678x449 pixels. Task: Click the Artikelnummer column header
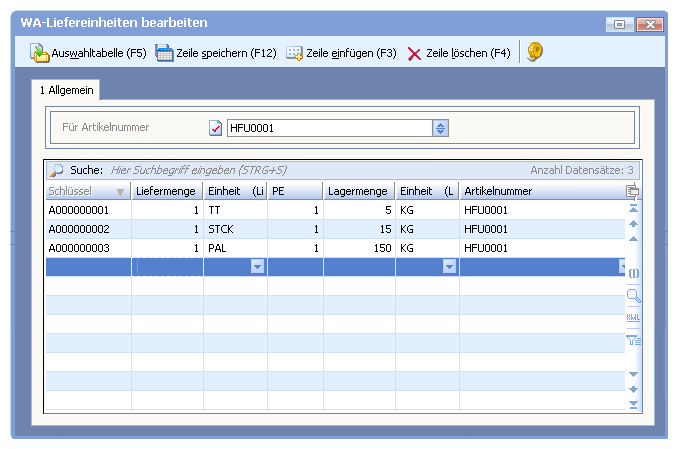540,191
